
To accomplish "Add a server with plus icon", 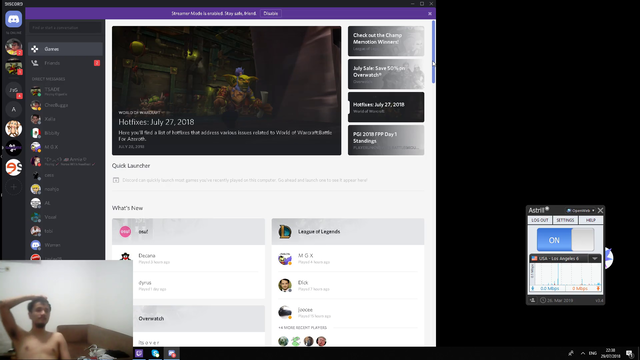I will click(x=13, y=187).
